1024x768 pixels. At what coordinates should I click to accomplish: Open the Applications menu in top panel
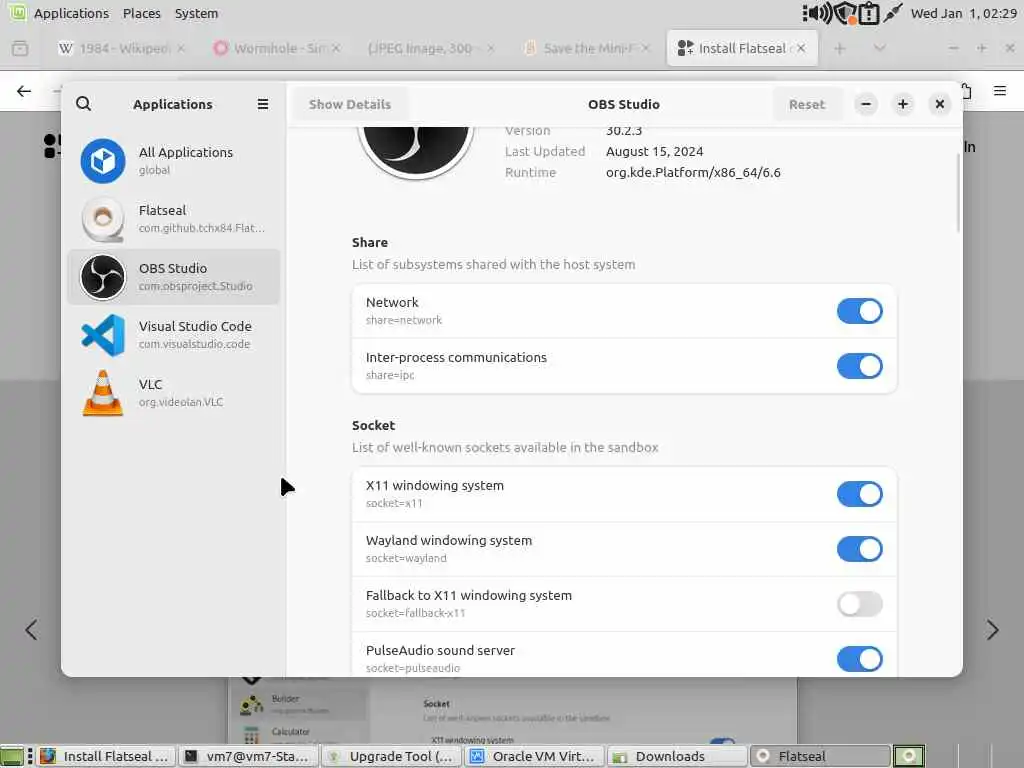coord(71,13)
